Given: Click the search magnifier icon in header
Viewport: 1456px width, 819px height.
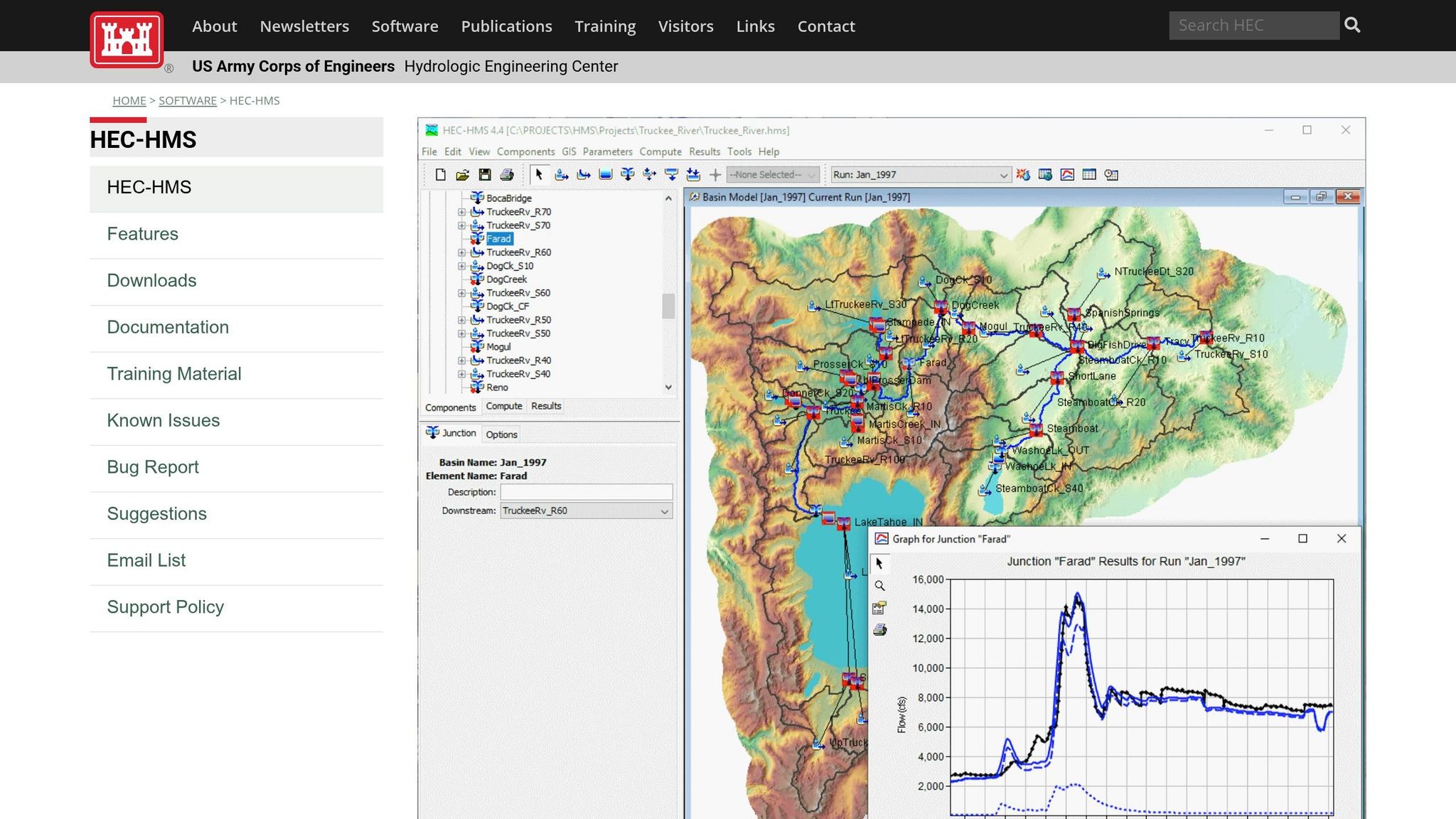Looking at the screenshot, I should point(1352,26).
